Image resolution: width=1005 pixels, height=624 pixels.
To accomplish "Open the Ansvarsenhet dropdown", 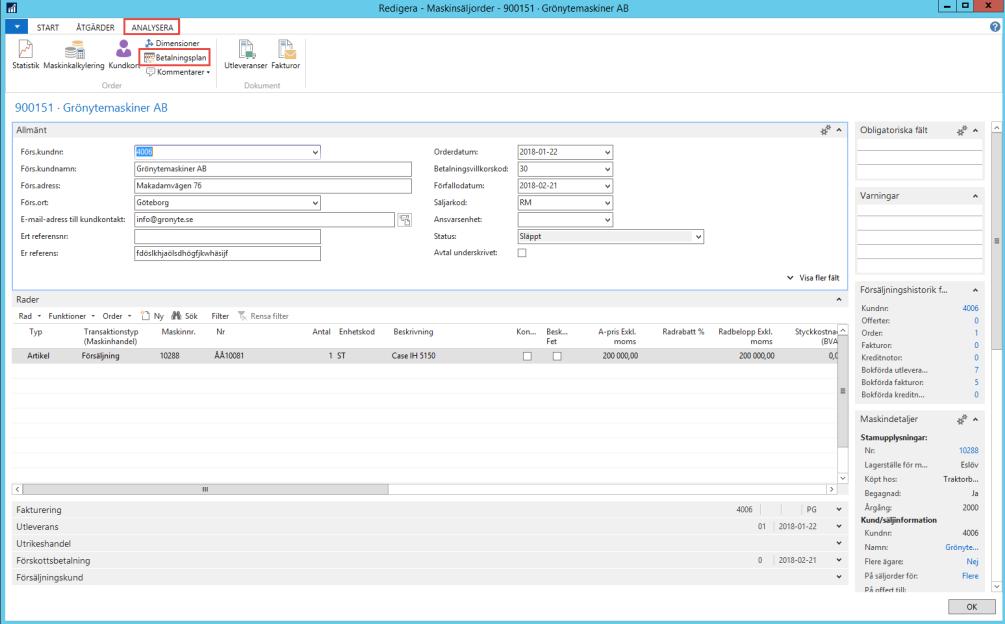I will [x=607, y=220].
